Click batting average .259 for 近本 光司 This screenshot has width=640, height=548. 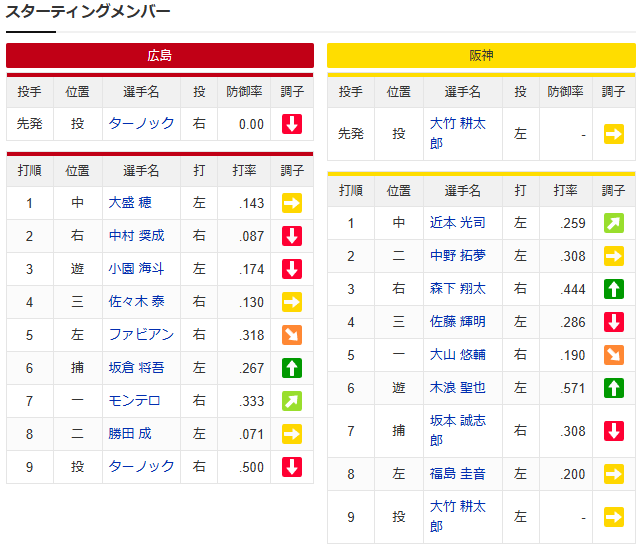[573, 223]
